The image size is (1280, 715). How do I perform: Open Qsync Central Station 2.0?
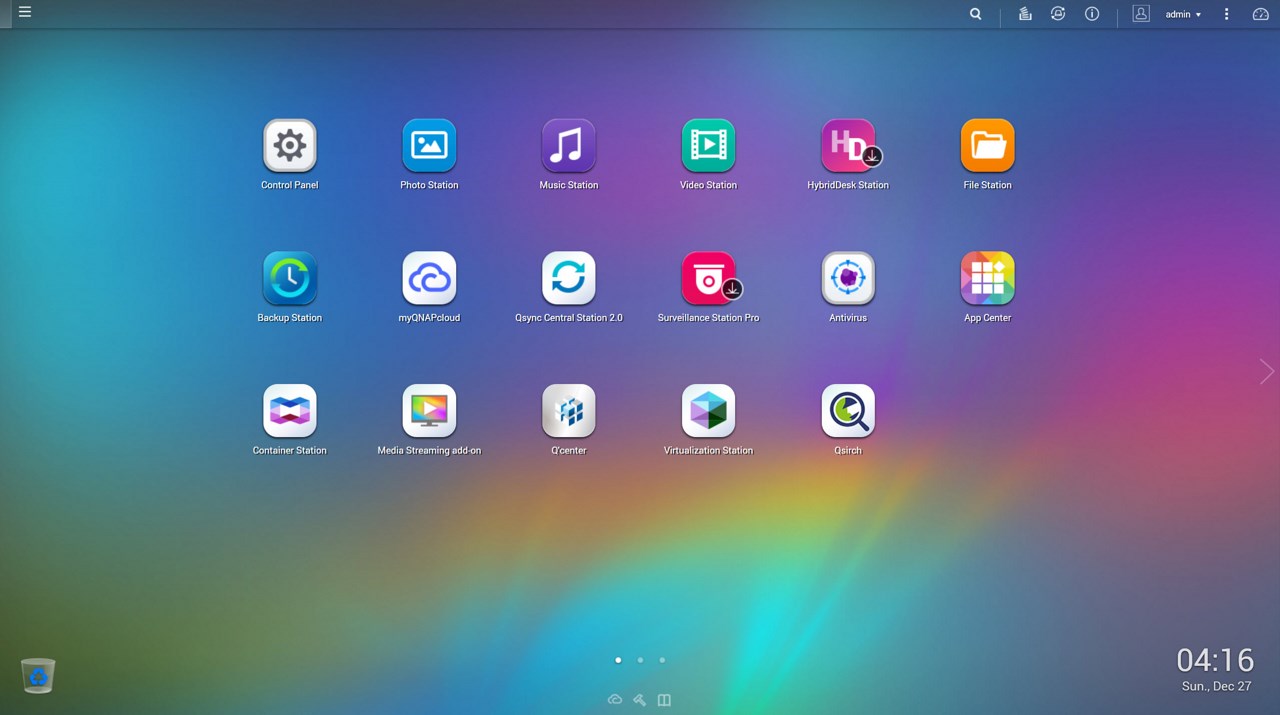pos(569,278)
